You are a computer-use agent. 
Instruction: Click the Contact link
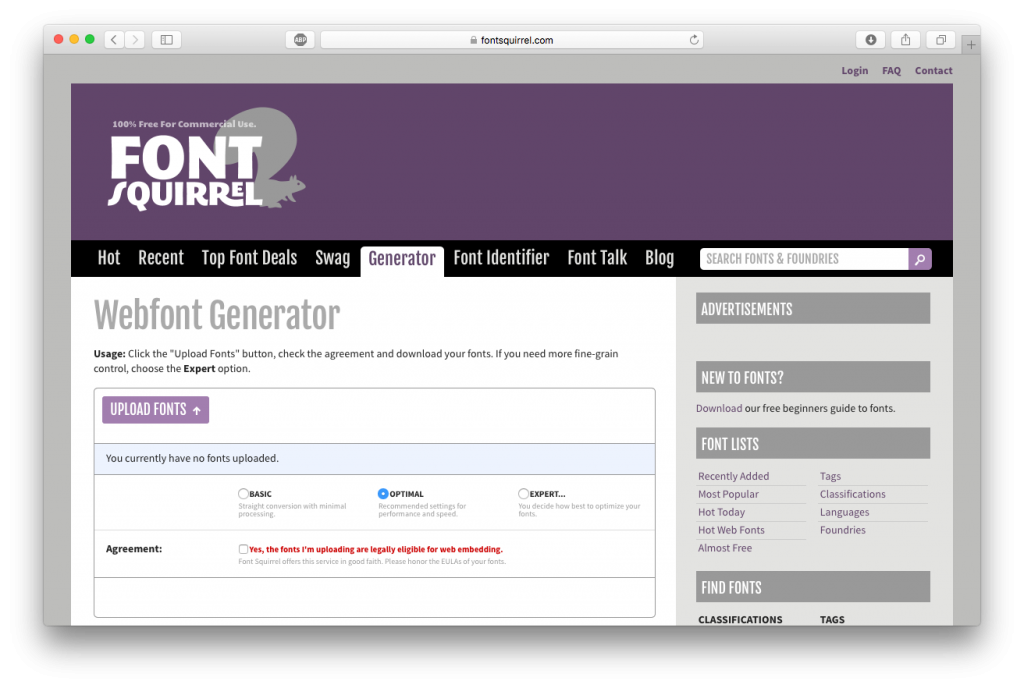click(x=933, y=70)
